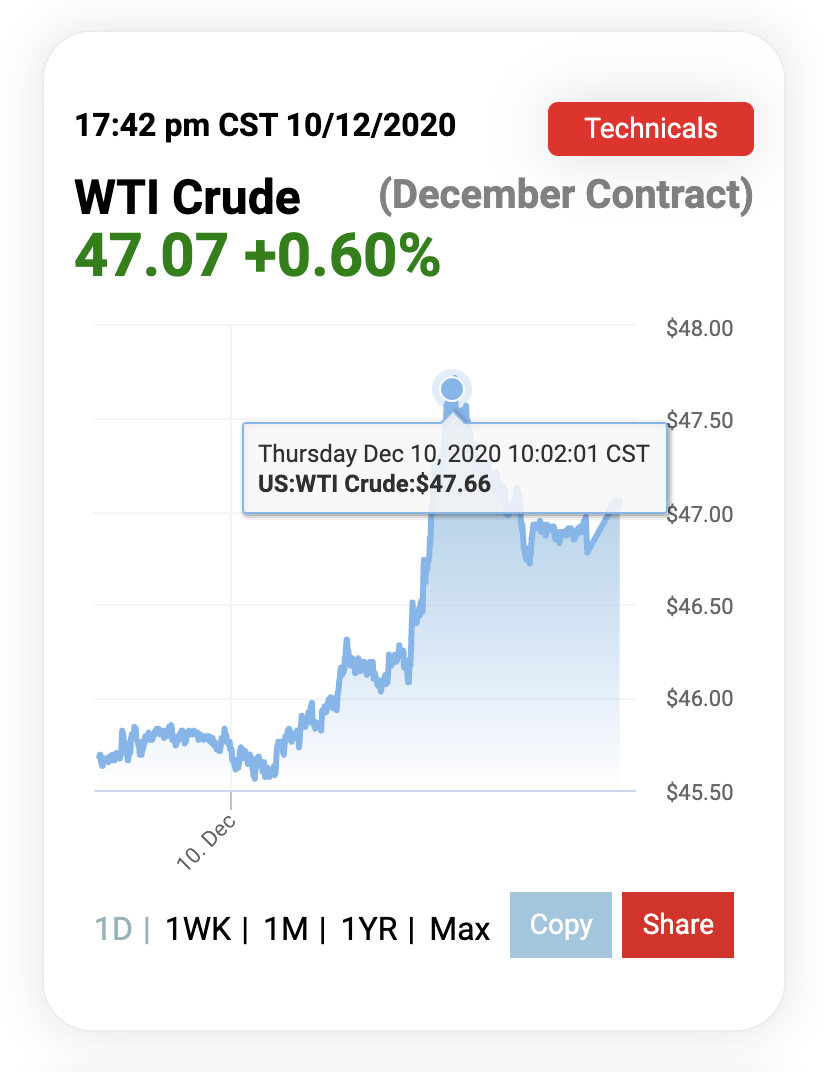The image size is (824, 1072).
Task: Click the $47.50 y-axis label
Action: (699, 420)
